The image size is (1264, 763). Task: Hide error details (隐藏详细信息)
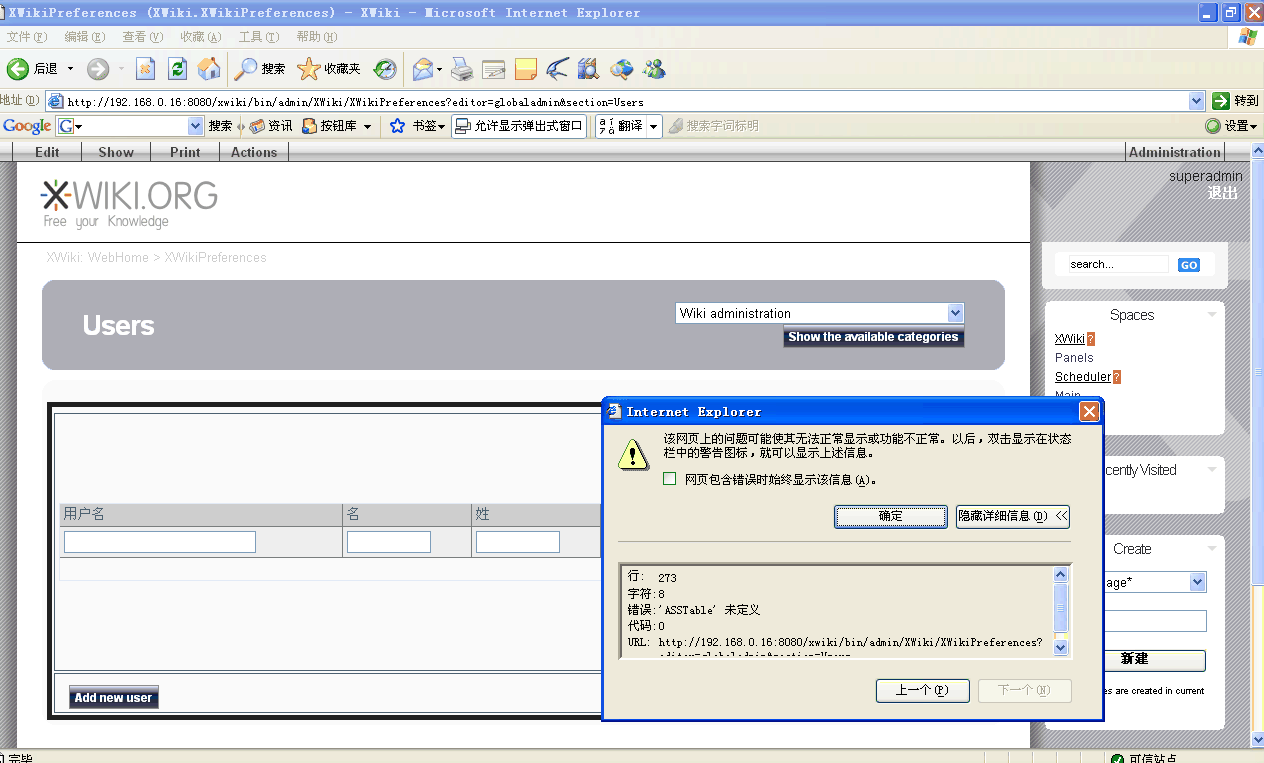point(1013,516)
